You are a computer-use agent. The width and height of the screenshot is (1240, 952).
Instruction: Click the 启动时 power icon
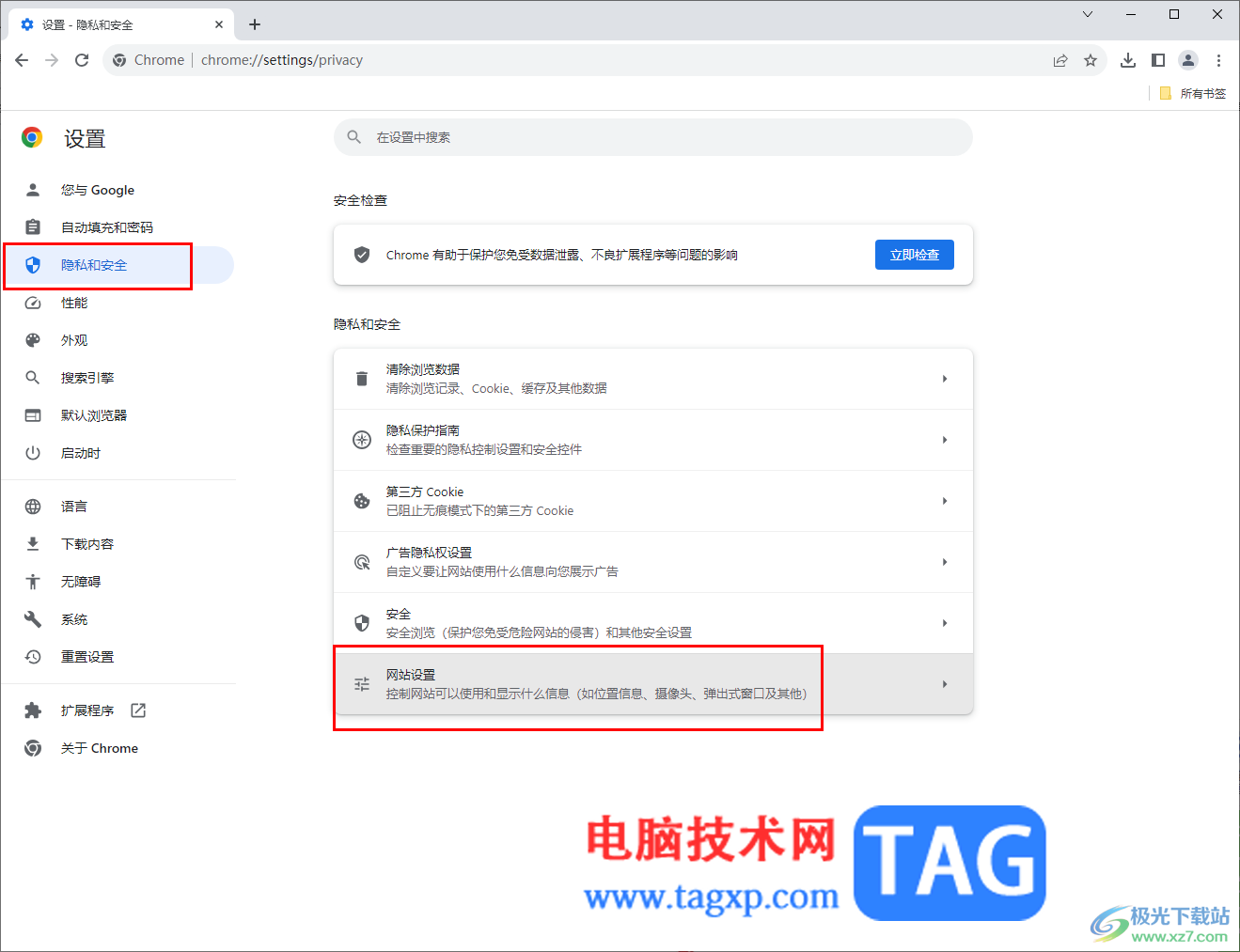pyautogui.click(x=33, y=453)
